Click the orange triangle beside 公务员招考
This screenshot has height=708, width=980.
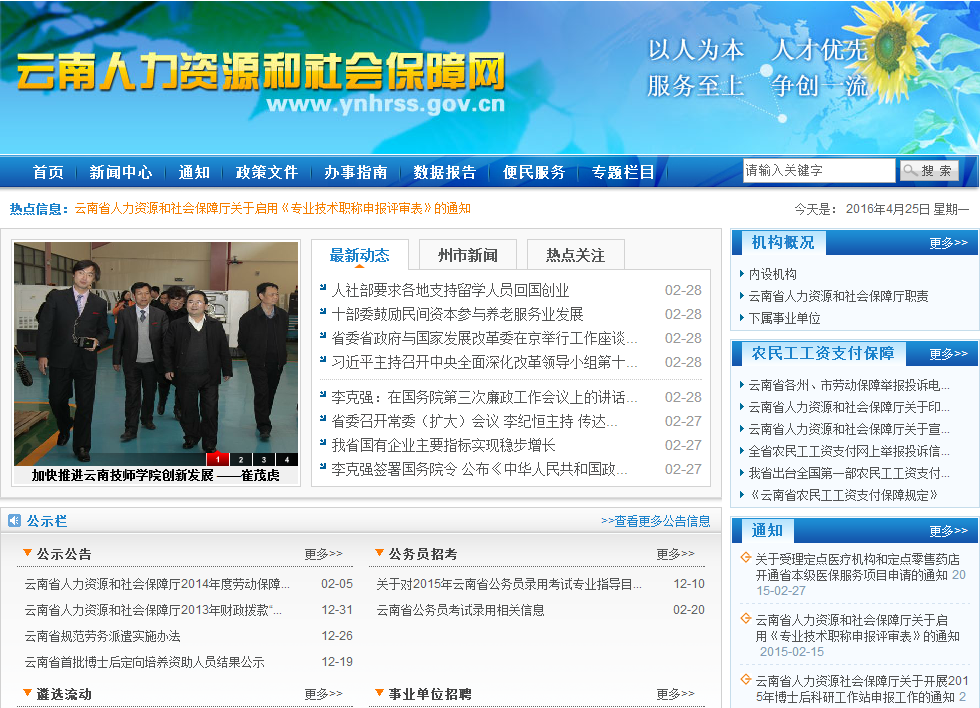point(379,552)
